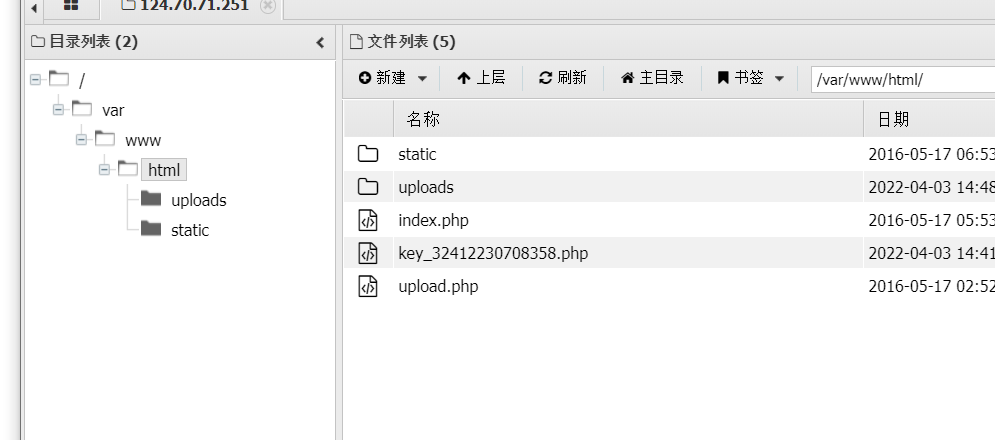Image resolution: width=995 pixels, height=440 pixels.
Task: Click date 2016-05-17 02:52 of upload.php
Action: click(x=931, y=286)
